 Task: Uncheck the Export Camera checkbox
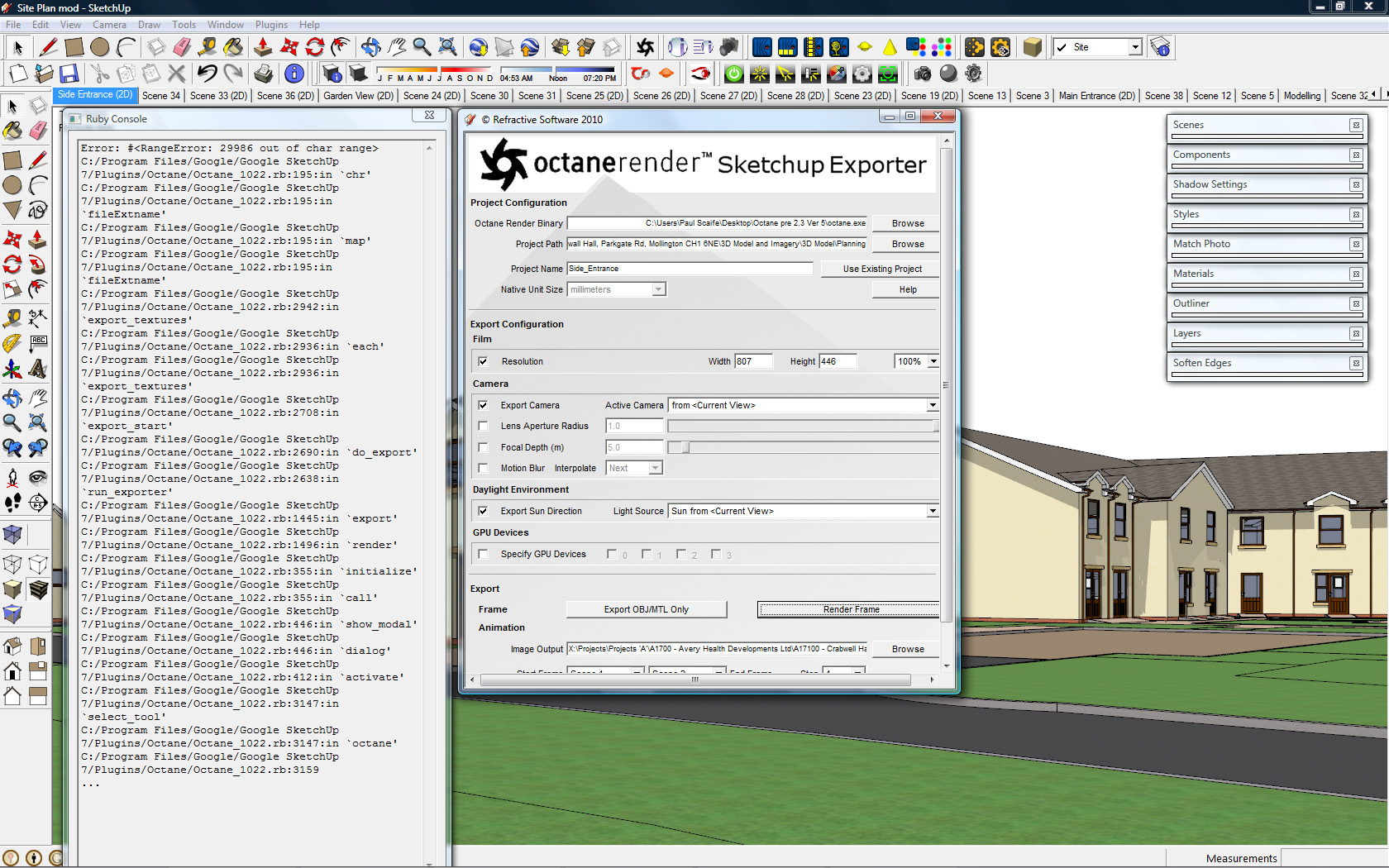[484, 405]
